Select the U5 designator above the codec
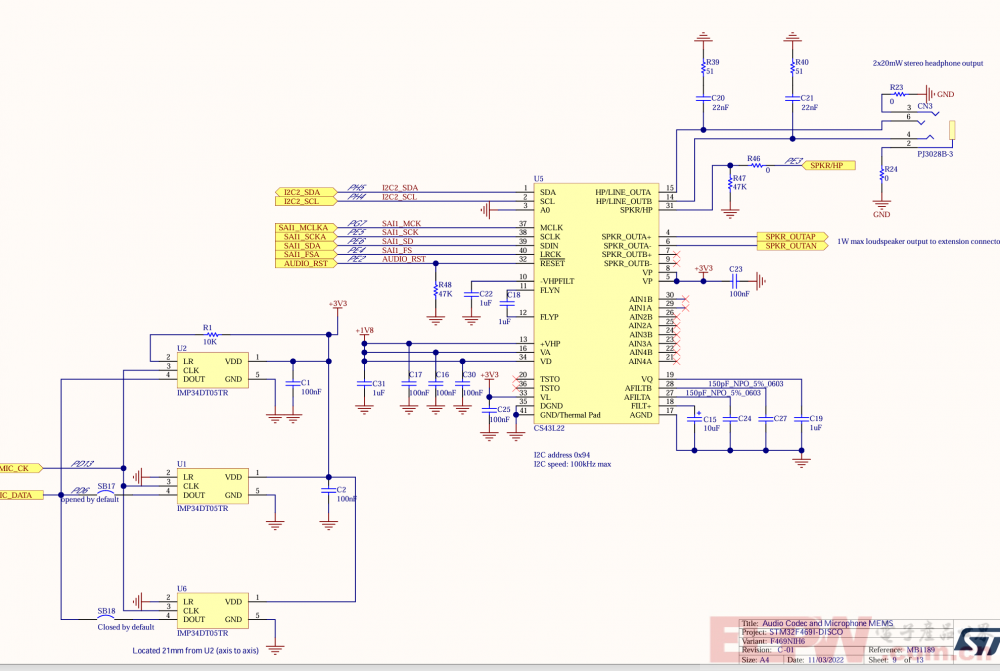 click(x=538, y=179)
